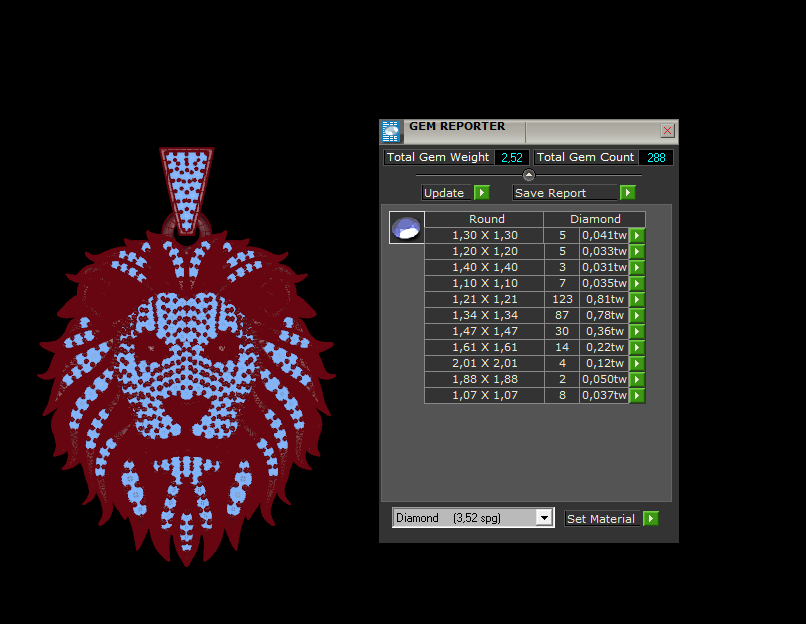Click the round gem thumbnail icon
This screenshot has height=624, width=806.
pos(407,228)
